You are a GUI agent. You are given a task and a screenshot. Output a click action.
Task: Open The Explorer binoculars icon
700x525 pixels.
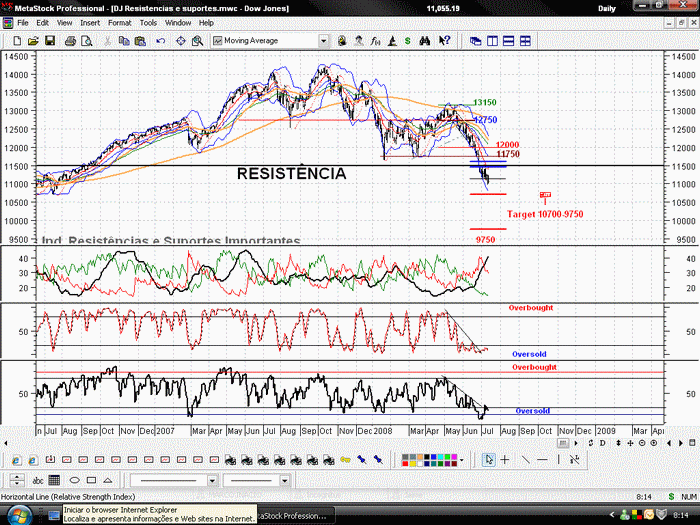425,41
